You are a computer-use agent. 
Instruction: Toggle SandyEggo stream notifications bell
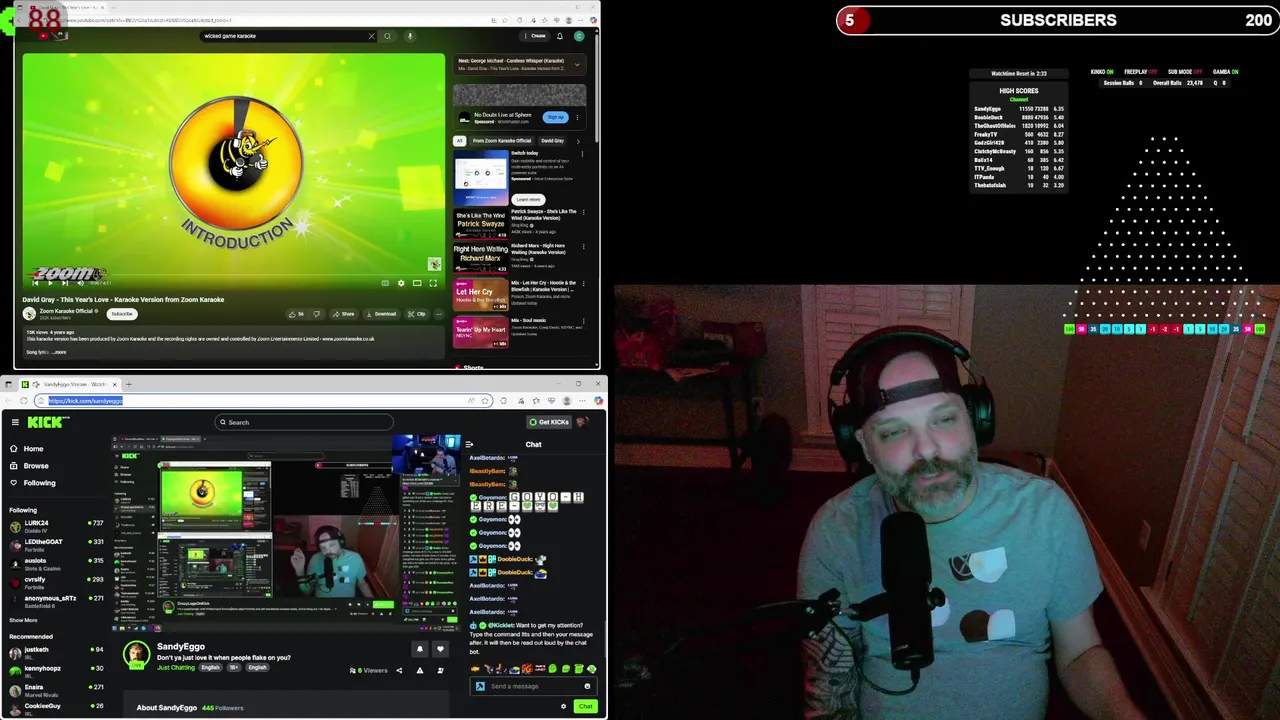pyautogui.click(x=420, y=649)
